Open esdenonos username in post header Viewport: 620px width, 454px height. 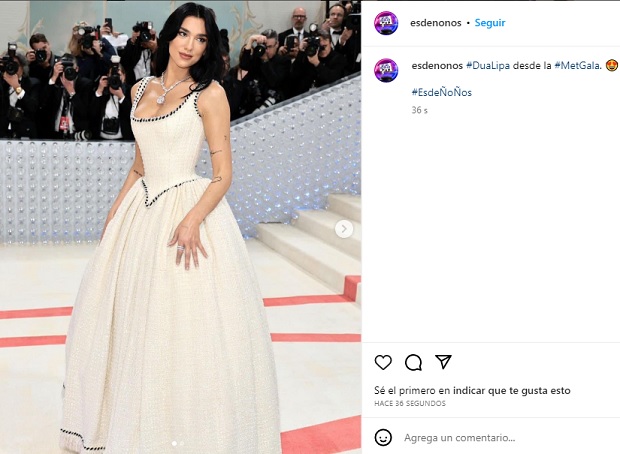click(436, 23)
